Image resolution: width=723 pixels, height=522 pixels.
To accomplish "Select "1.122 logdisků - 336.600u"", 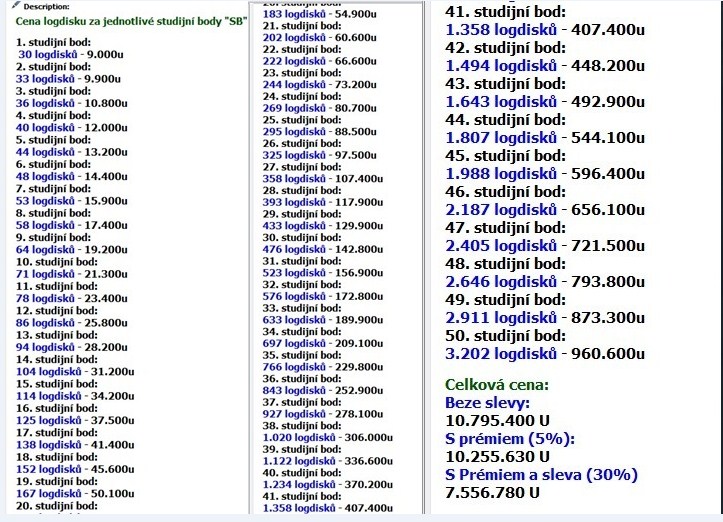I will coord(328,461).
